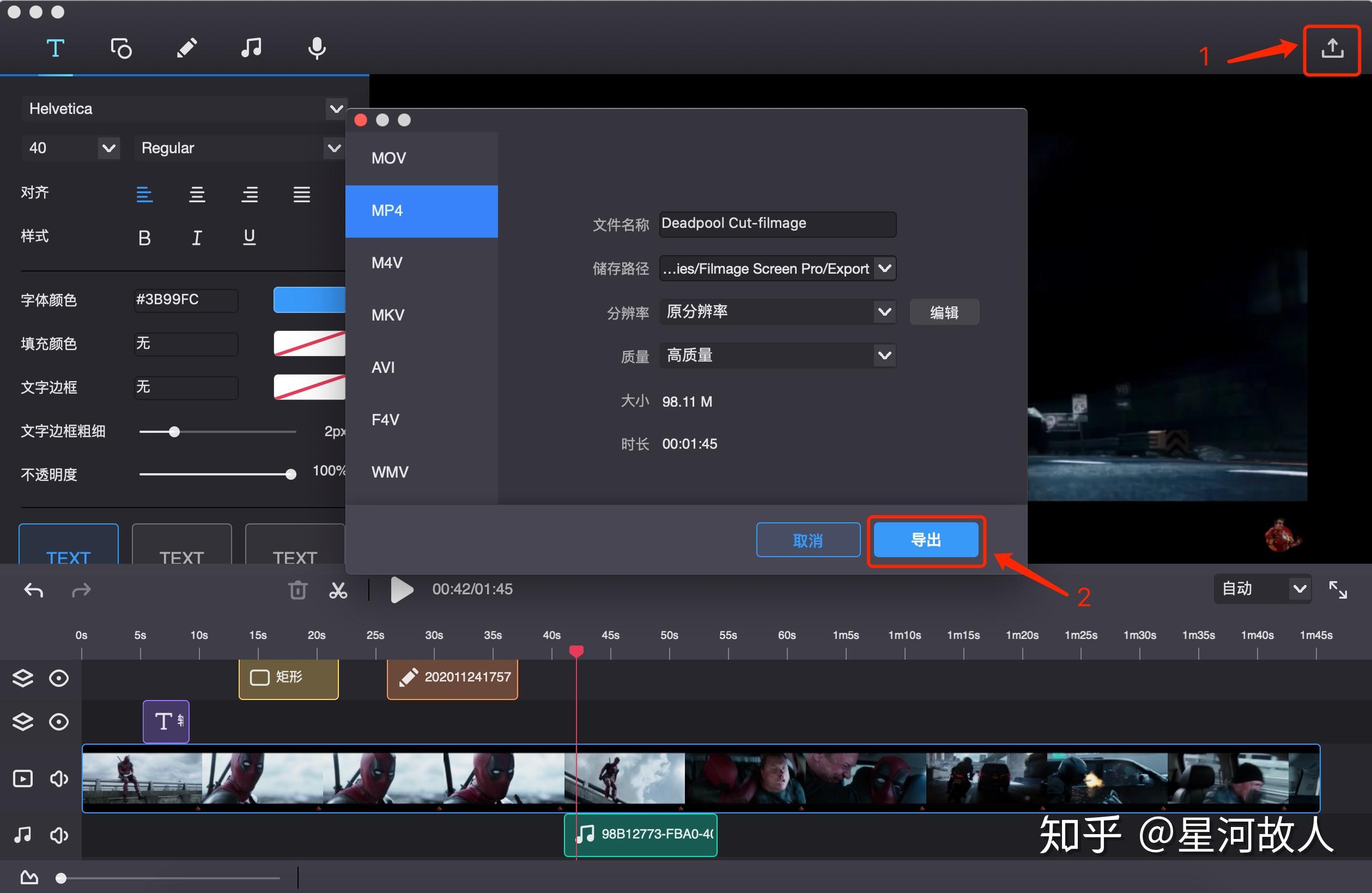Open the resolution 原分辨率 dropdown
This screenshot has width=1372, height=893.
(x=778, y=312)
